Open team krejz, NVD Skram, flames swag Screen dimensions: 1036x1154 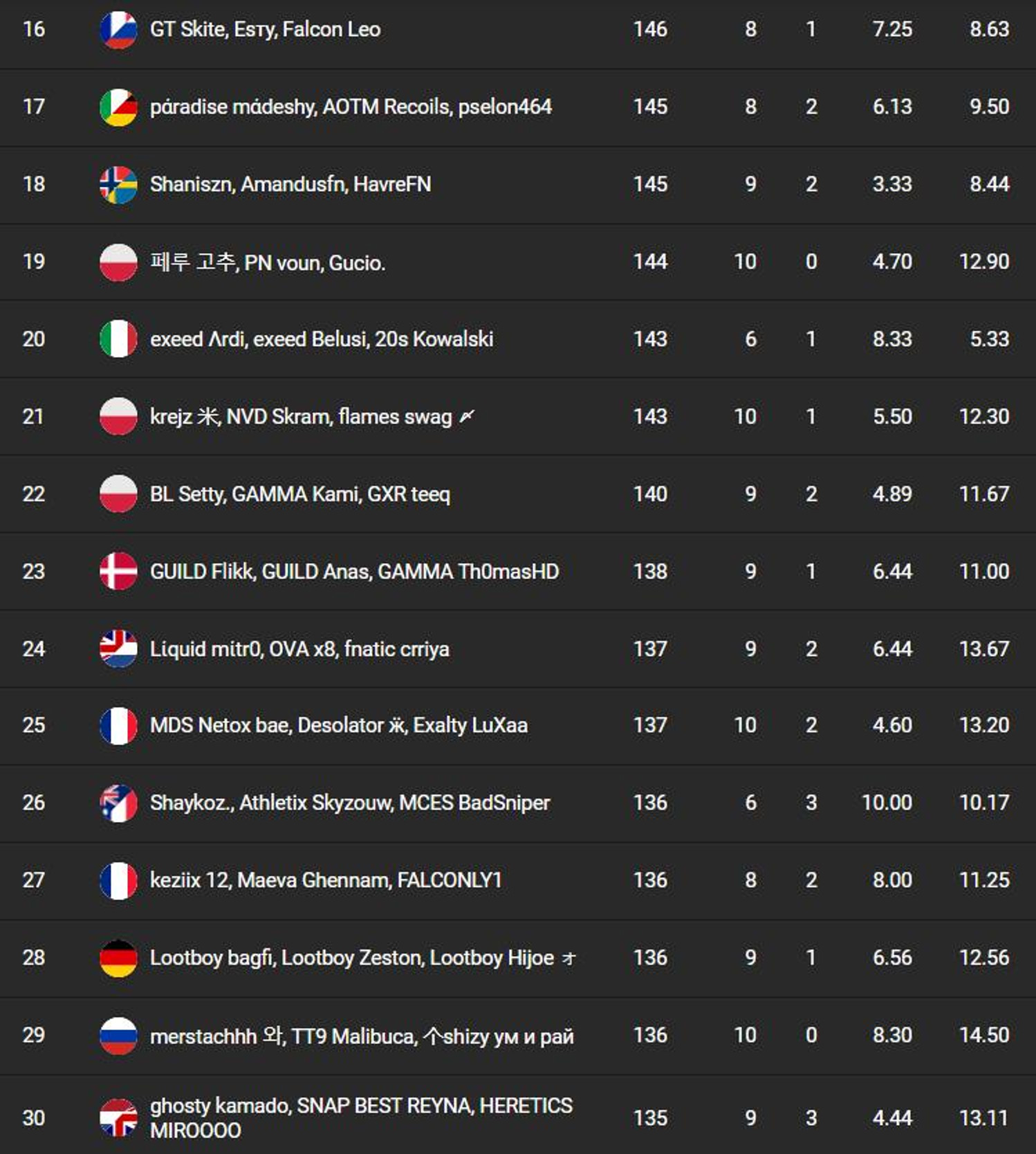point(312,416)
